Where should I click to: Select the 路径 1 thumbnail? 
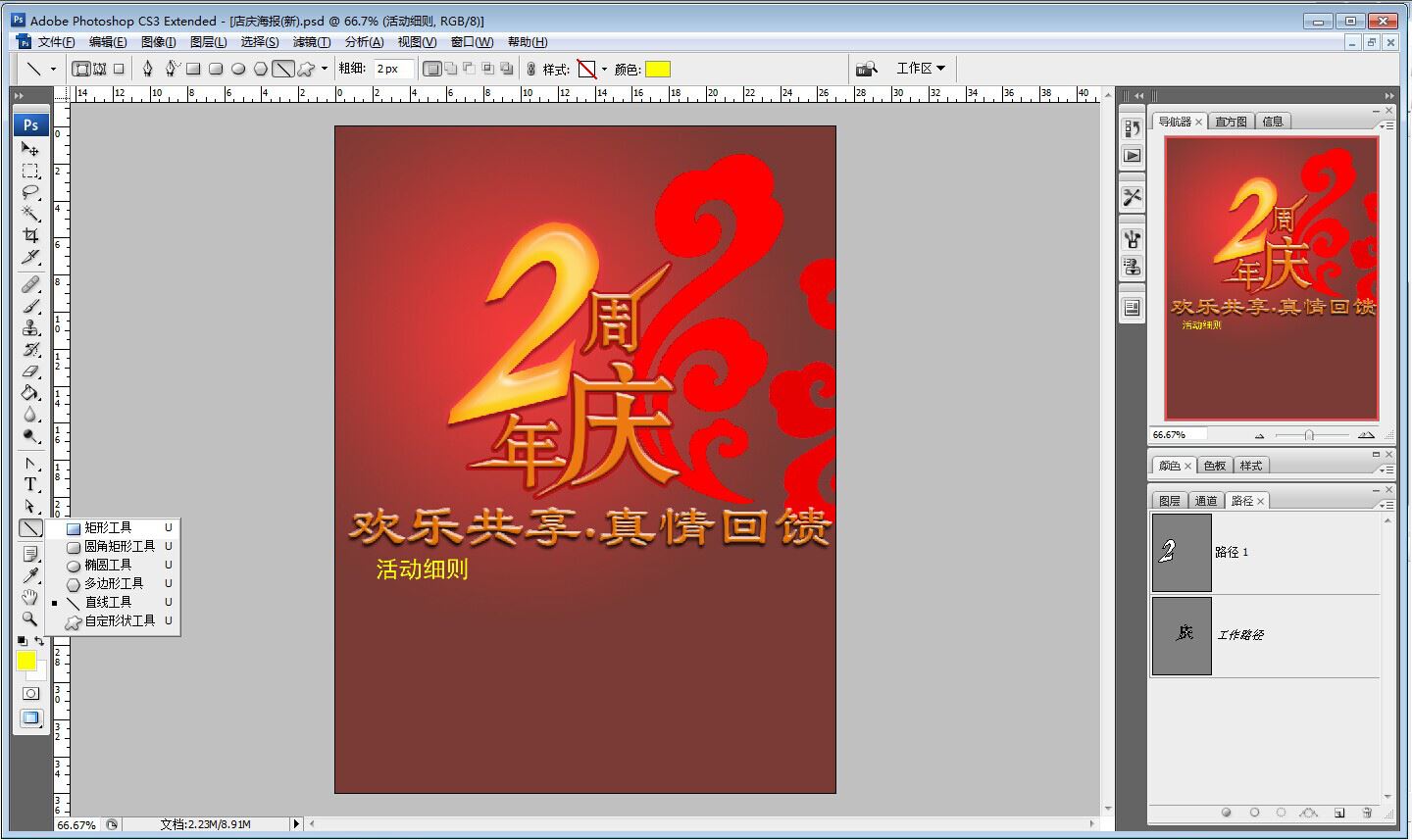point(1182,553)
